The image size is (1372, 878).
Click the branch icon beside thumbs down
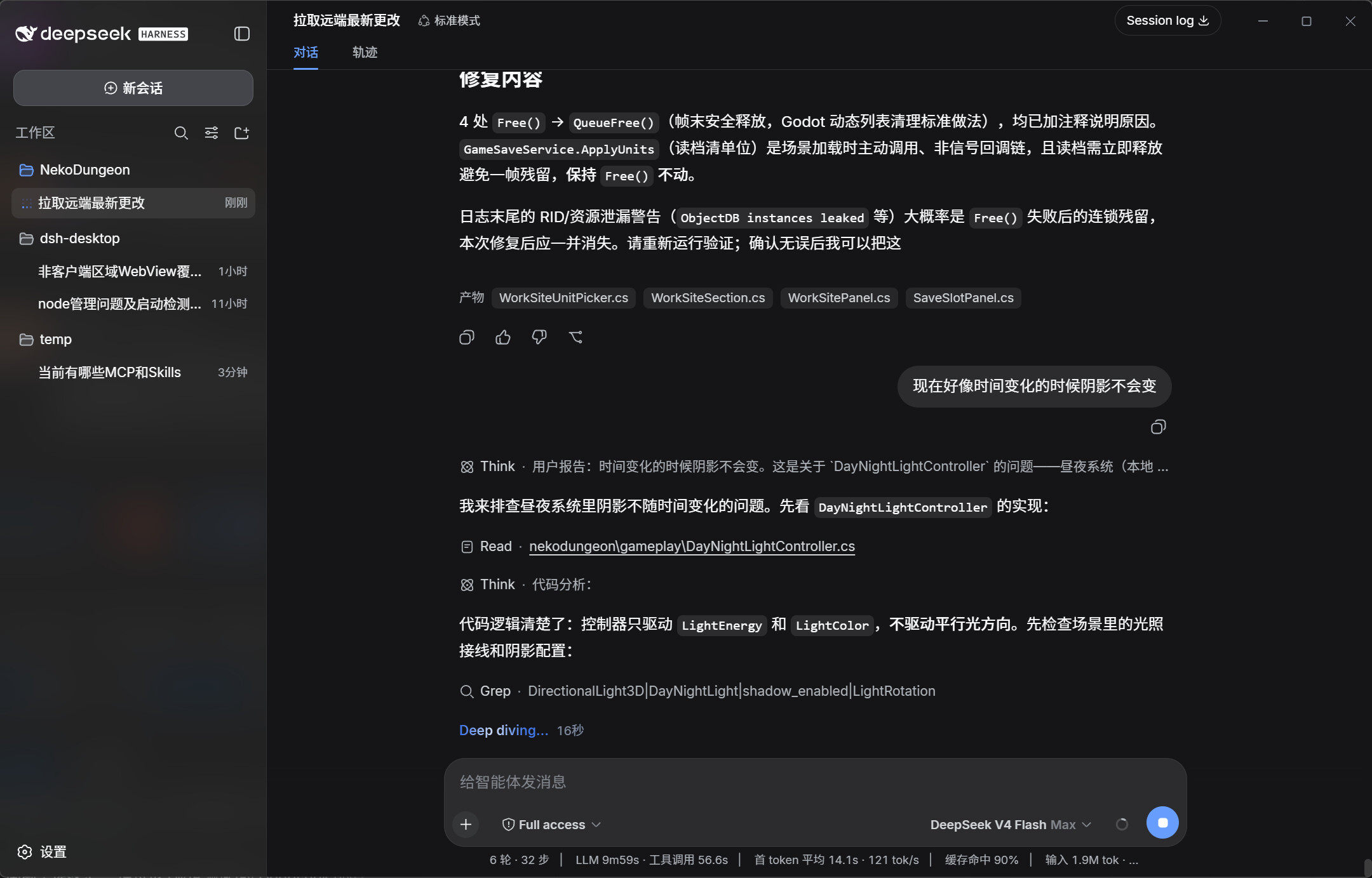575,337
